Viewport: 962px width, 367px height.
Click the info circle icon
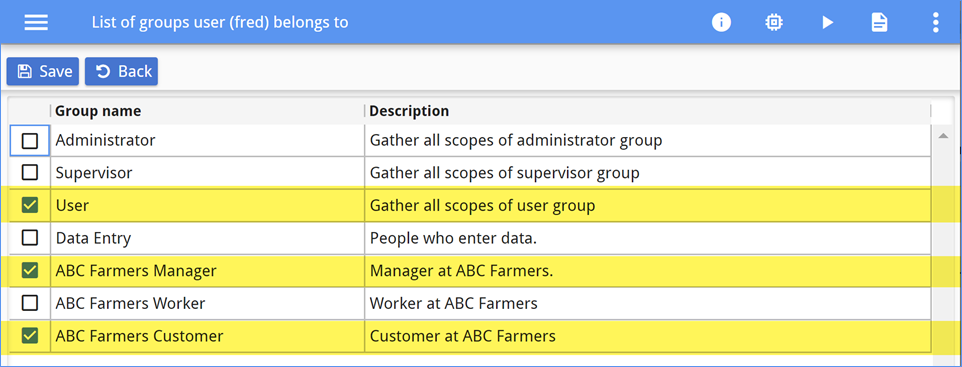pyautogui.click(x=721, y=23)
